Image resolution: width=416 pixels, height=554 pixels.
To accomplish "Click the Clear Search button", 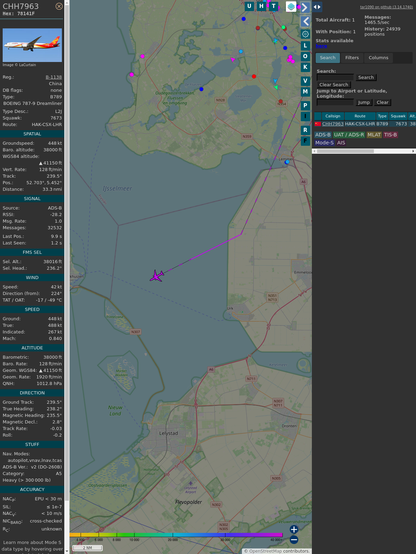I will pos(333,85).
